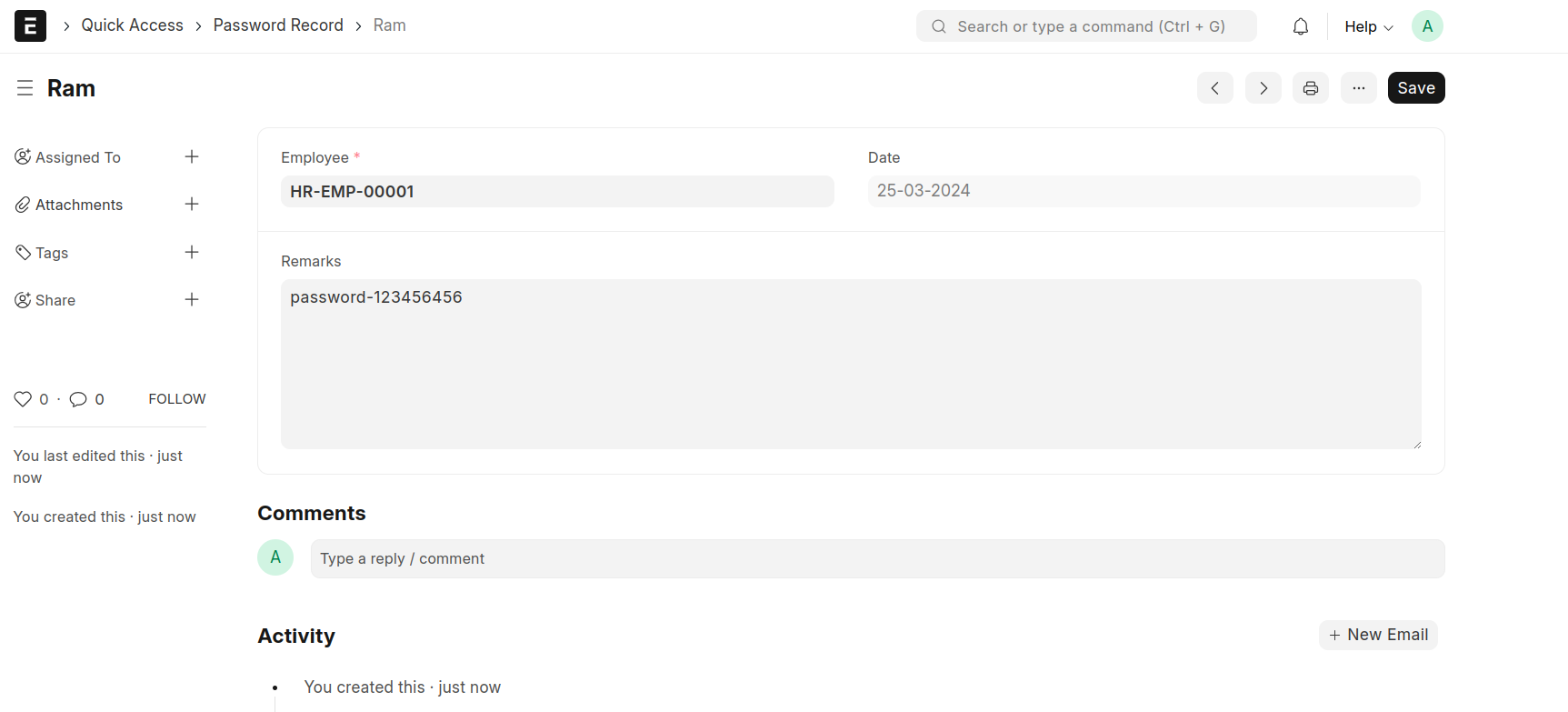Compose a New Email in Activity

tap(1378, 635)
